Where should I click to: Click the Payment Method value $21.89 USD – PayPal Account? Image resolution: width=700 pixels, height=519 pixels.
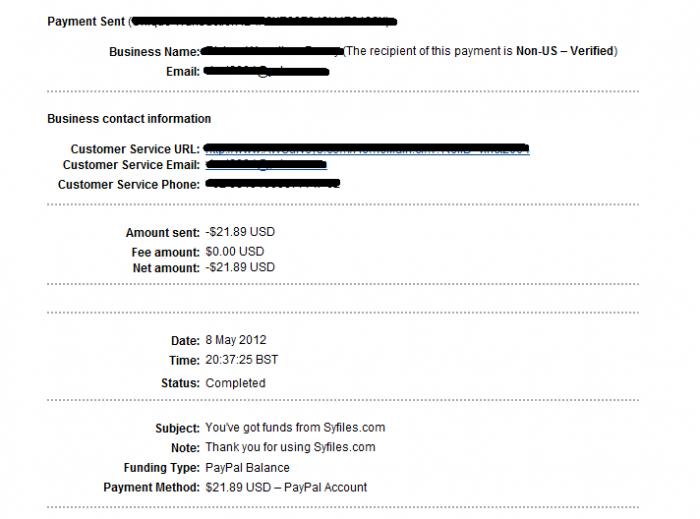click(286, 488)
